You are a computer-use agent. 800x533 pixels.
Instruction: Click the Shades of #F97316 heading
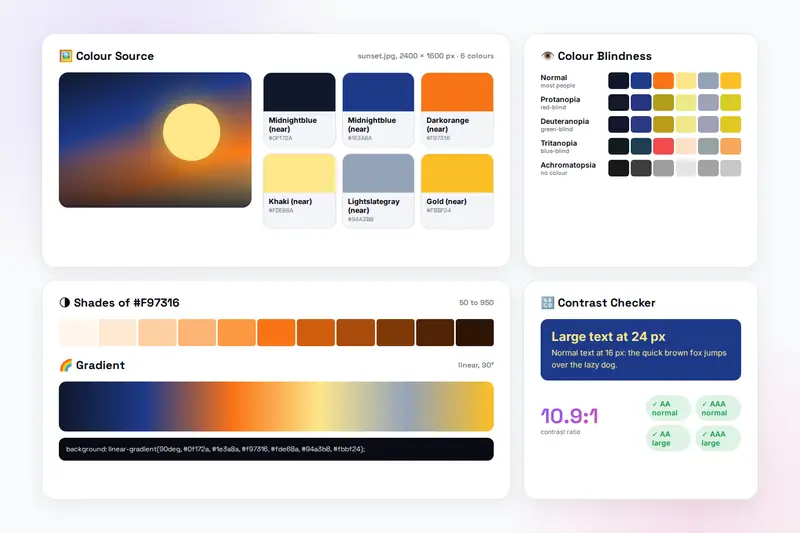pyautogui.click(x=127, y=302)
